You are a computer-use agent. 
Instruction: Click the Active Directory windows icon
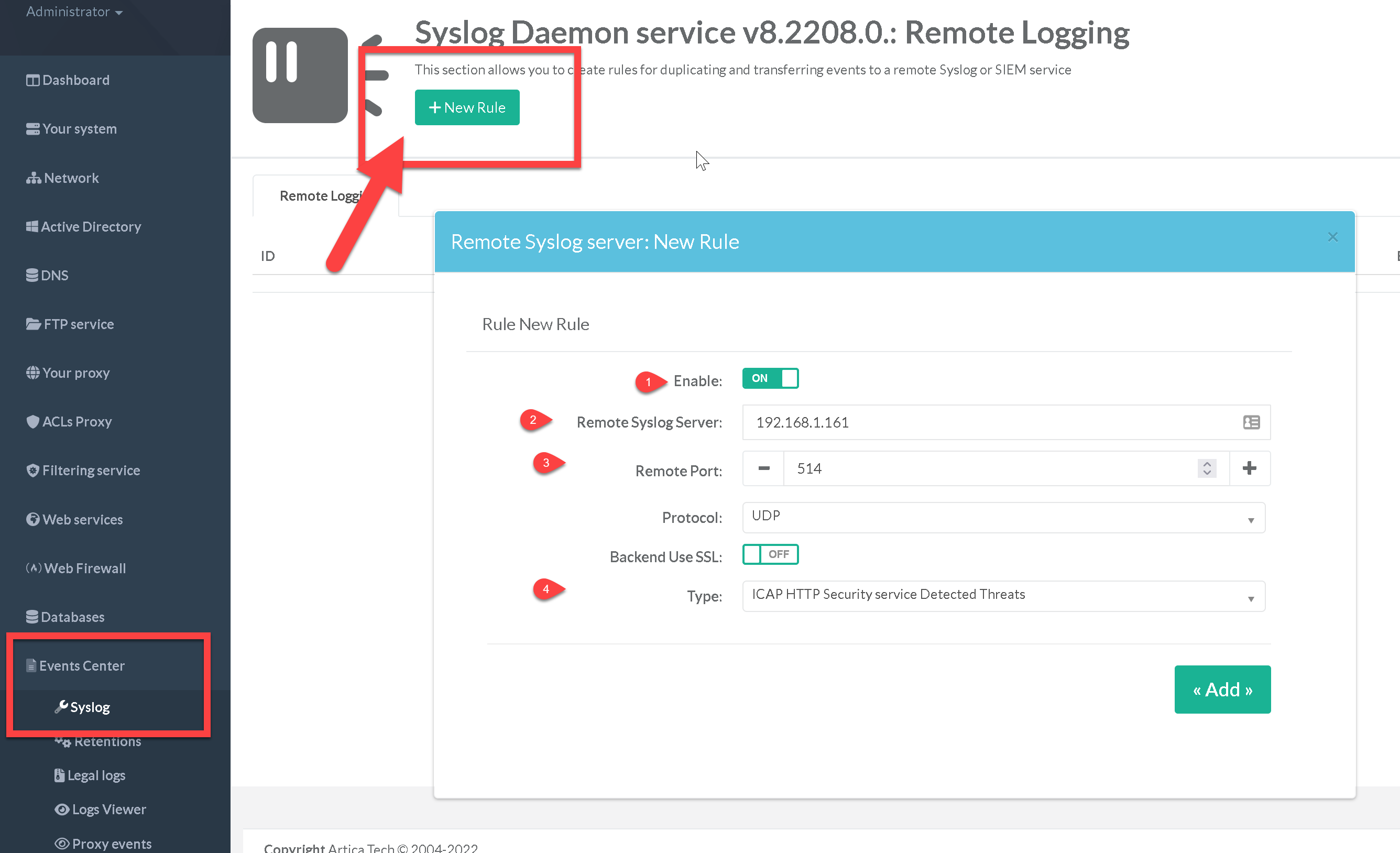(32, 227)
